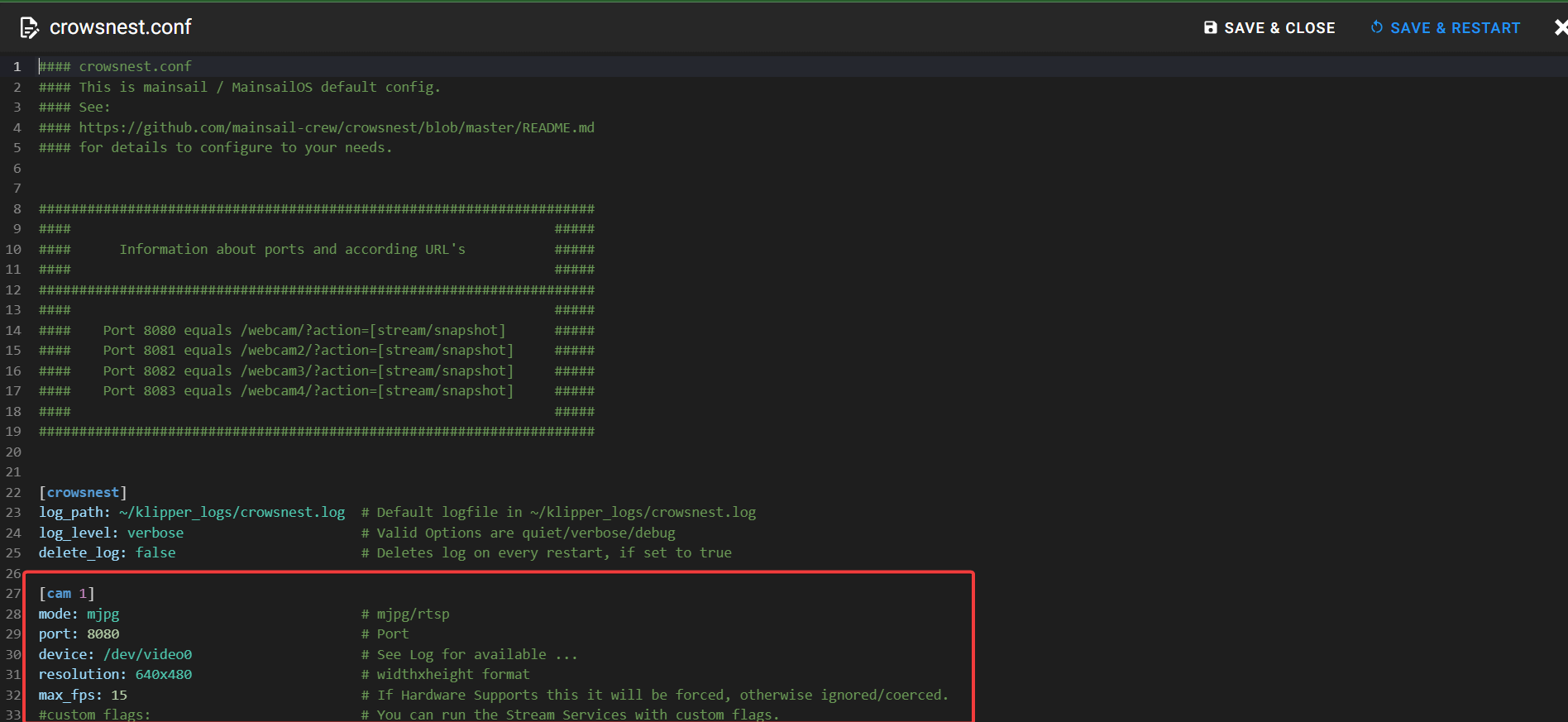
Task: Click the floppy disk save icon
Action: [1210, 28]
